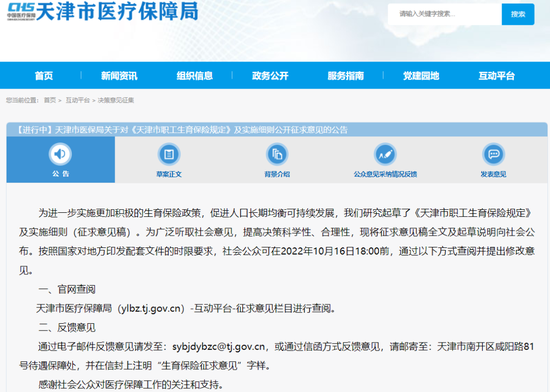Open 首页 in the navigation bar
The width and height of the screenshot is (550, 392).
click(44, 76)
